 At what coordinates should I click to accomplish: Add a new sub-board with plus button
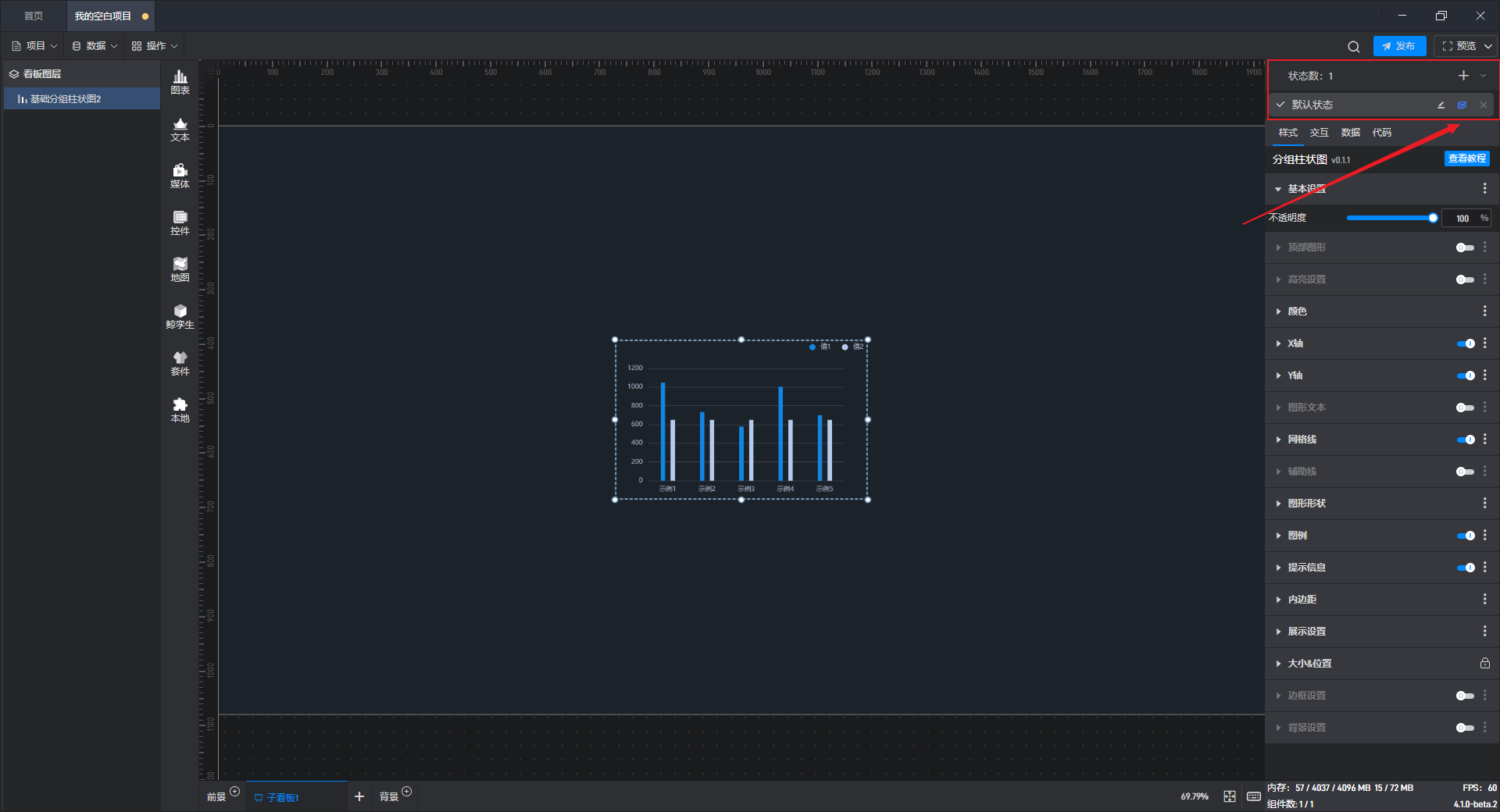tap(359, 796)
